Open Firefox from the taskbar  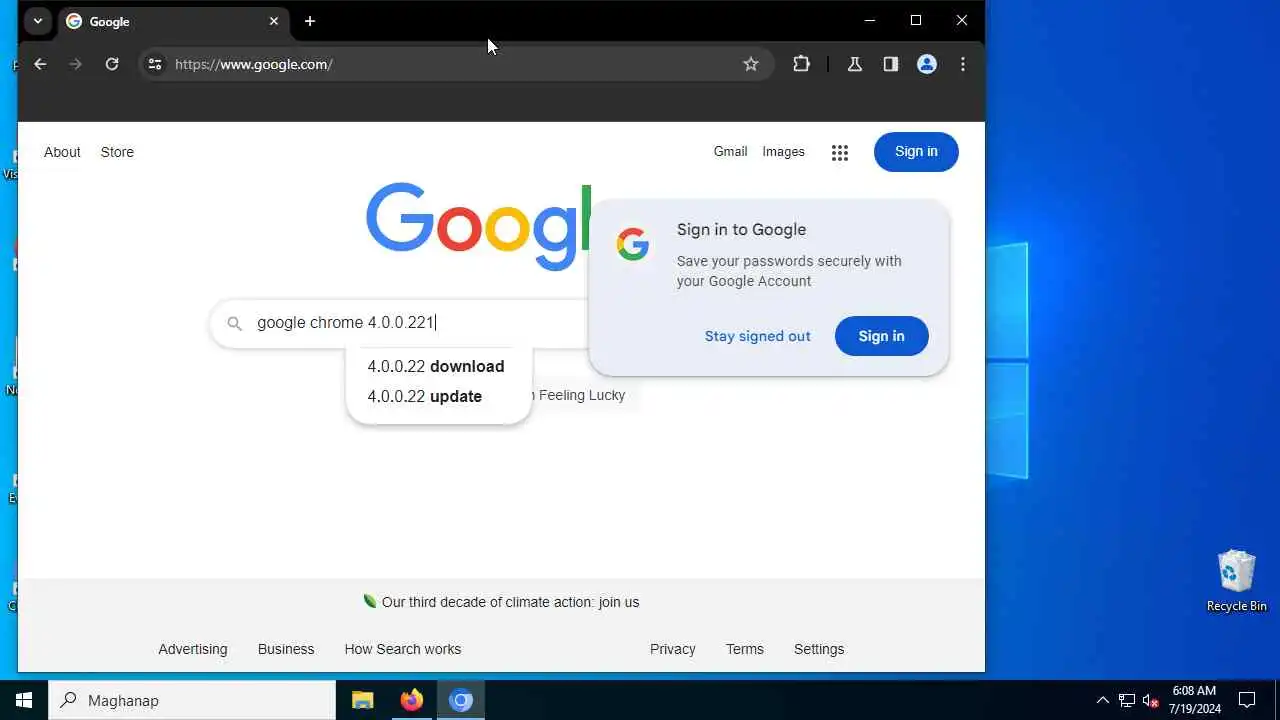pyautogui.click(x=411, y=700)
